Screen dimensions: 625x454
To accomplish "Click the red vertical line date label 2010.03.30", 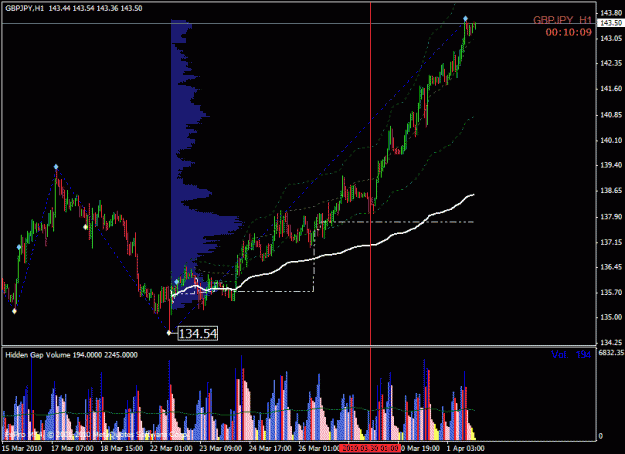I will pyautogui.click(x=369, y=448).
